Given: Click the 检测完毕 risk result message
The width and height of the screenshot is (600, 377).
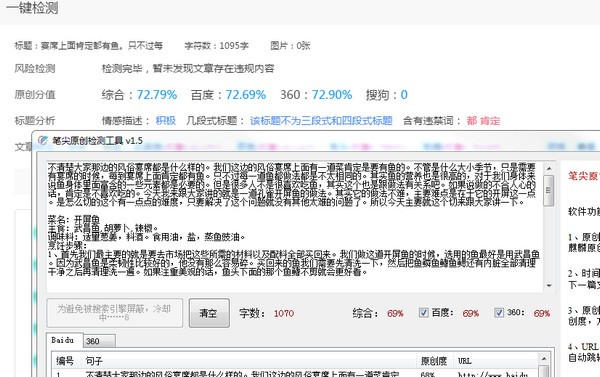Looking at the screenshot, I should click(x=188, y=69).
